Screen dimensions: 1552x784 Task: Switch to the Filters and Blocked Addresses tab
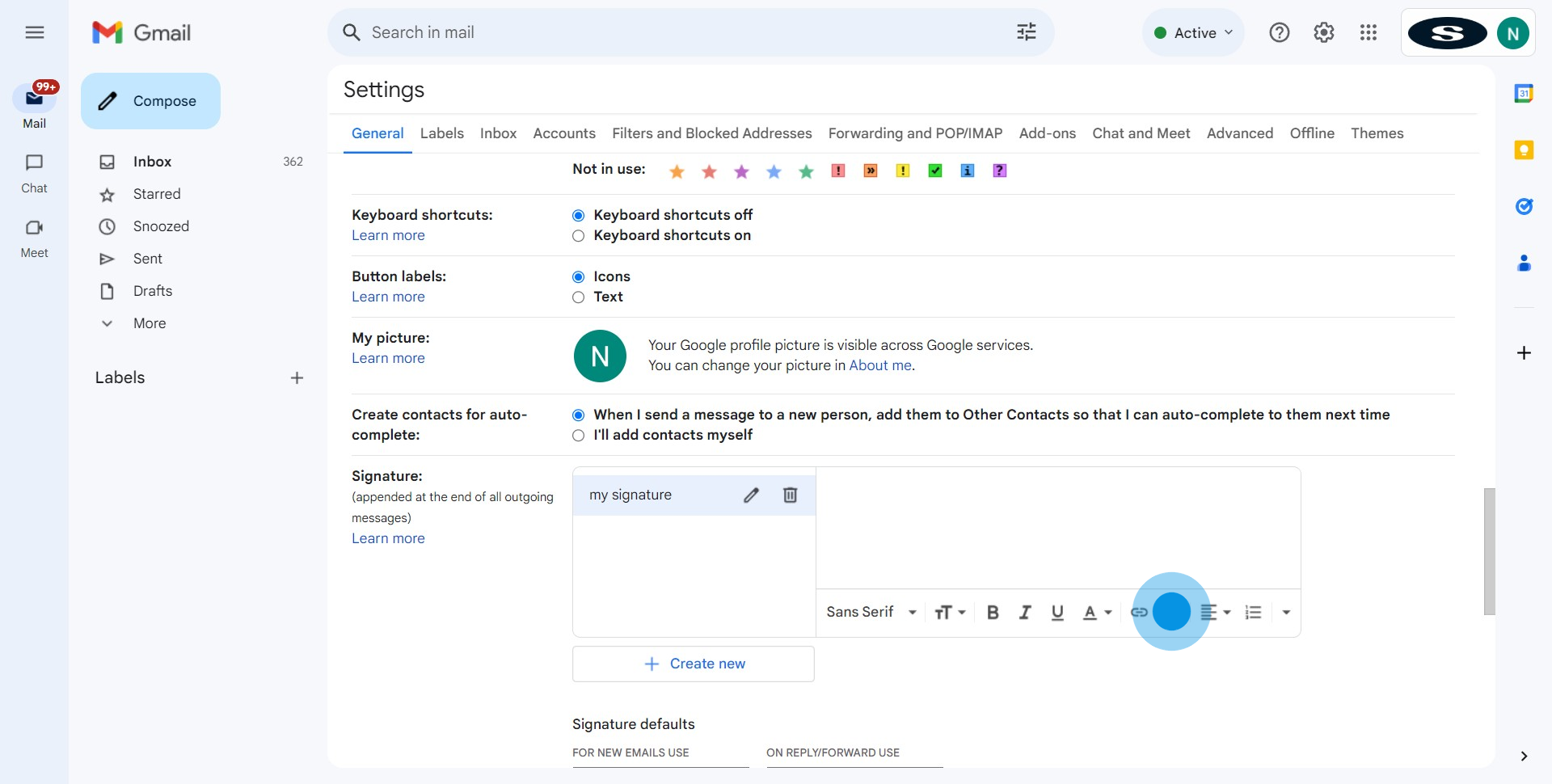coord(711,133)
